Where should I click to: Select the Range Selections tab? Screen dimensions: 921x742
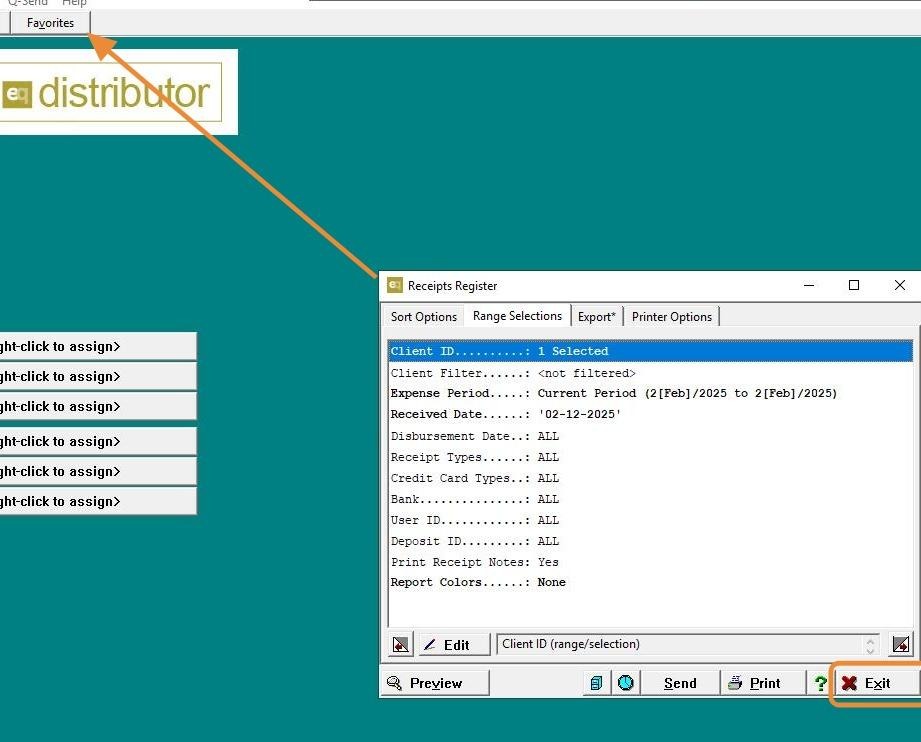(517, 316)
